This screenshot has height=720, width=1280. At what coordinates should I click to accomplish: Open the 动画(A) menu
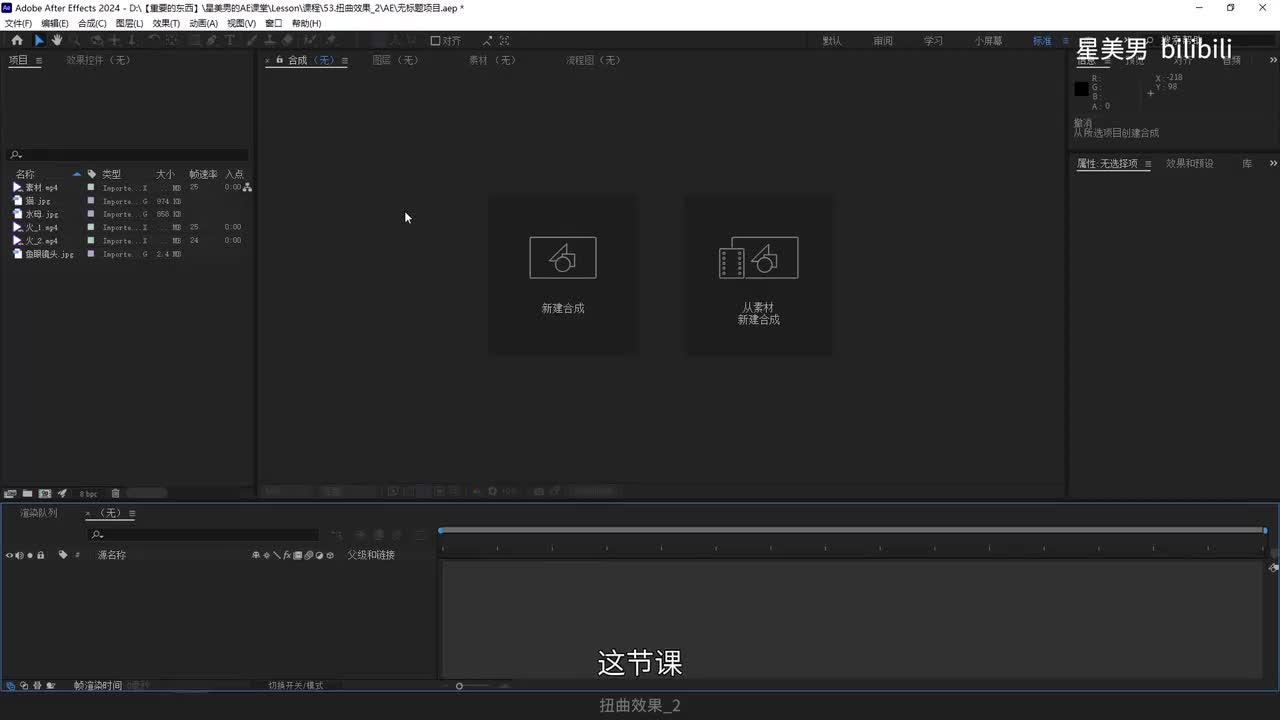point(203,23)
